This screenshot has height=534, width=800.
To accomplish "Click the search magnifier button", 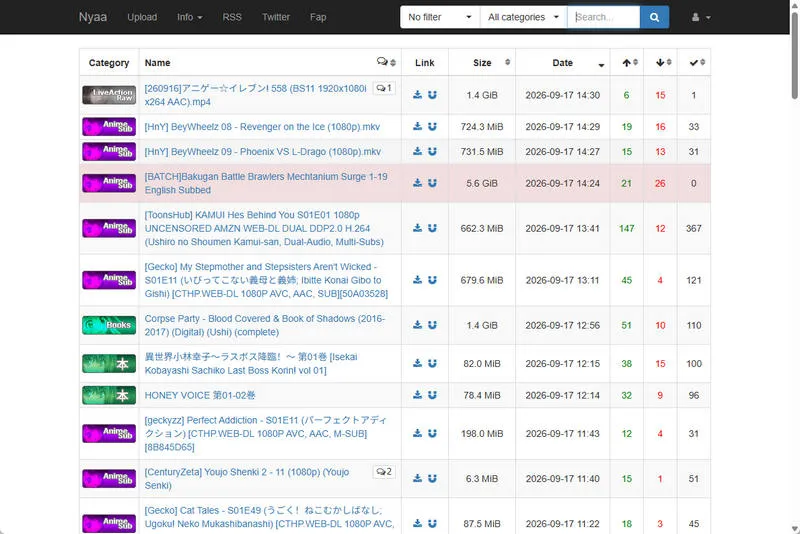I will coord(654,17).
